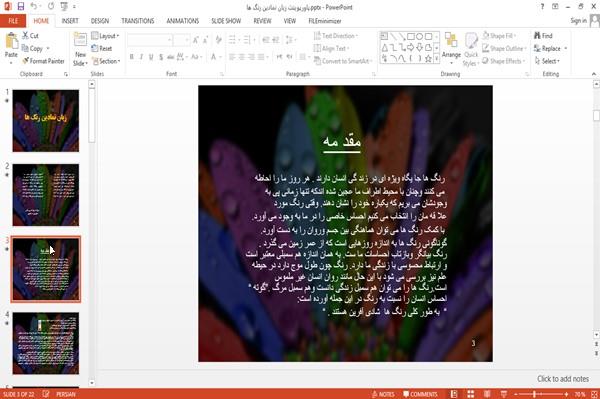Viewport: 600px width, 399px height.
Task: Toggle the Comments pane in status bar
Action: click(x=420, y=394)
